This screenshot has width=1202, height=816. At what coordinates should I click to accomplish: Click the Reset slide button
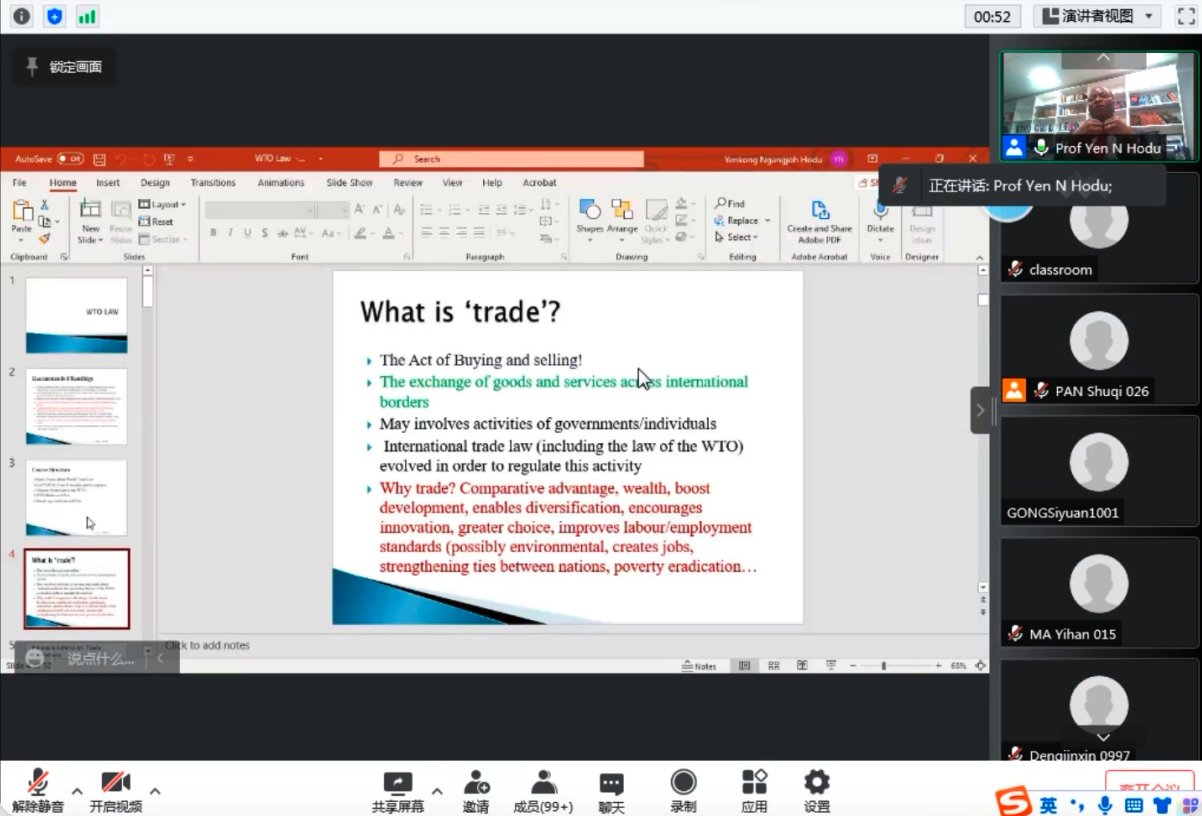click(x=156, y=221)
